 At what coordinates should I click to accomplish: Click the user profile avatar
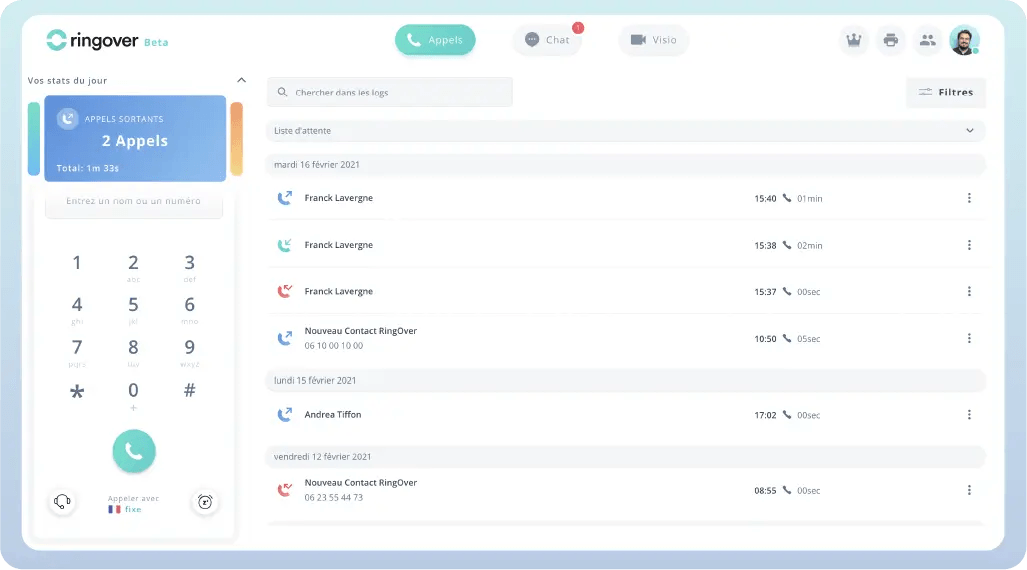click(x=963, y=40)
